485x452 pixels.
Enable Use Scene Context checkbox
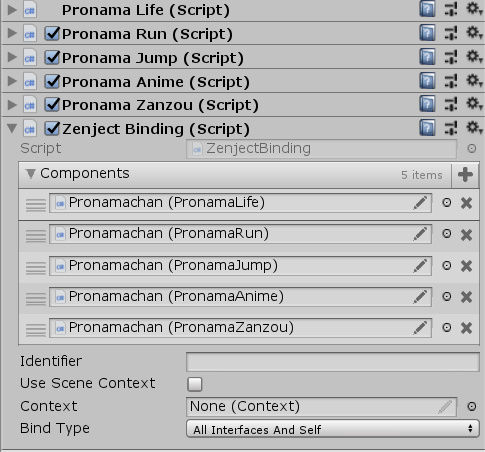(x=195, y=384)
